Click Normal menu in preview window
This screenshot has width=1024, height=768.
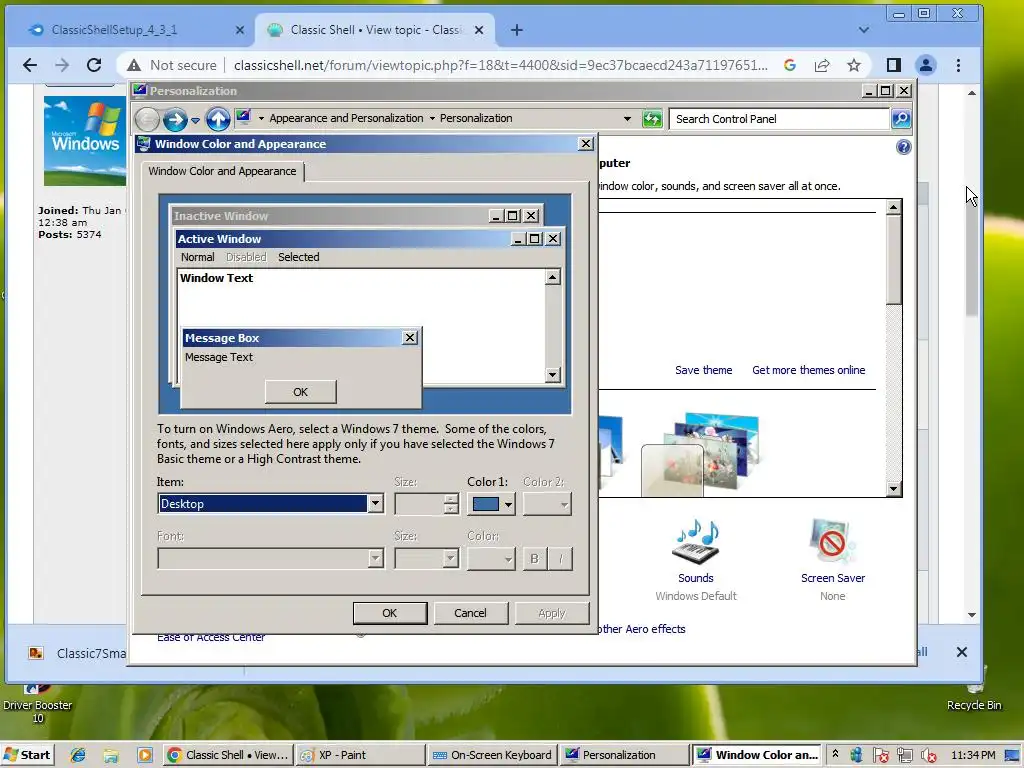point(197,257)
